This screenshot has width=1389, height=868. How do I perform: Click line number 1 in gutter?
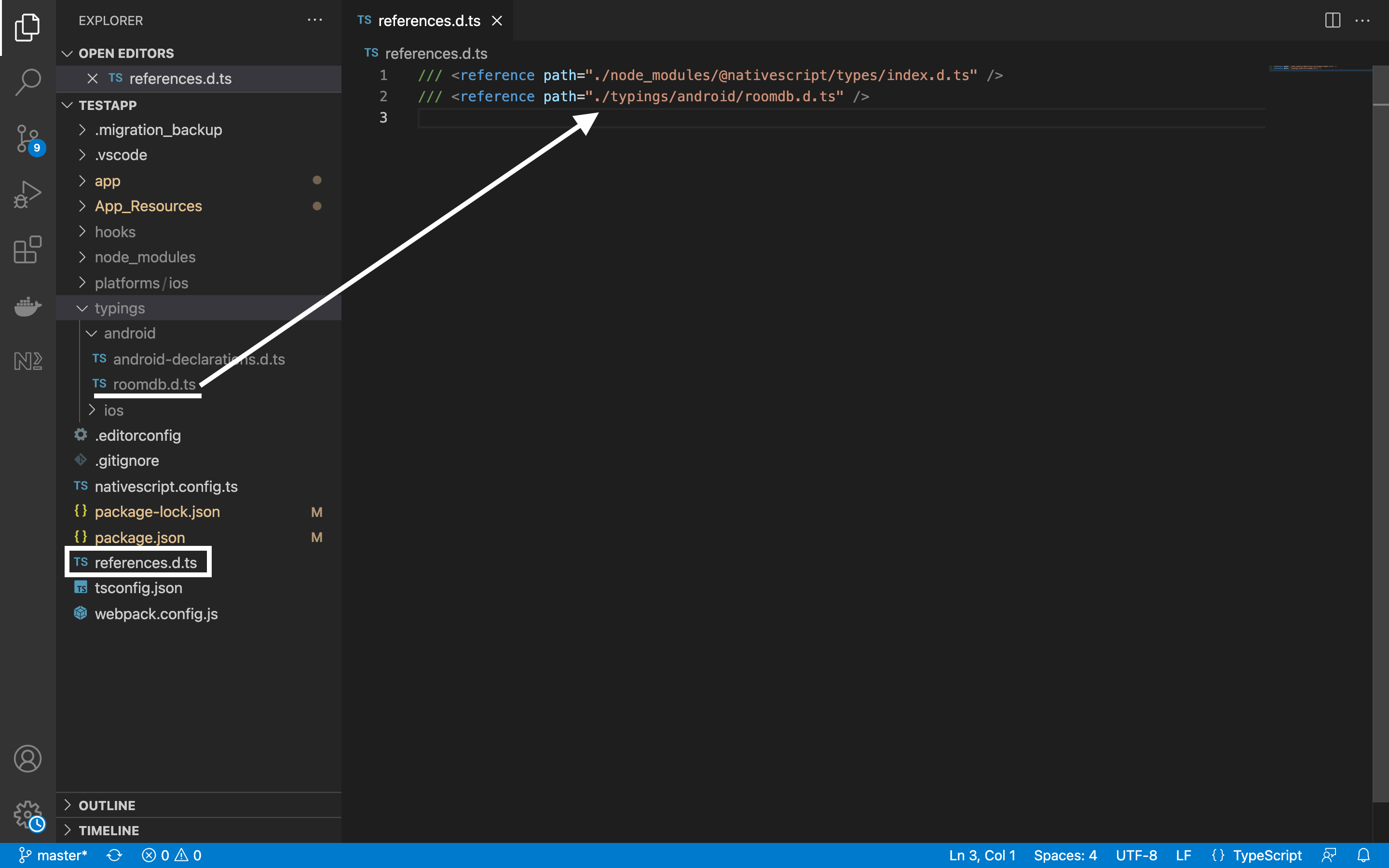(383, 75)
